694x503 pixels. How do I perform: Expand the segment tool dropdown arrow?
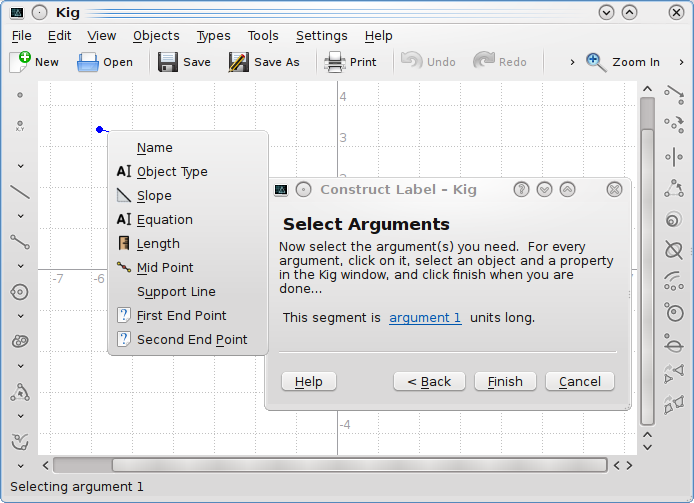[x=20, y=266]
